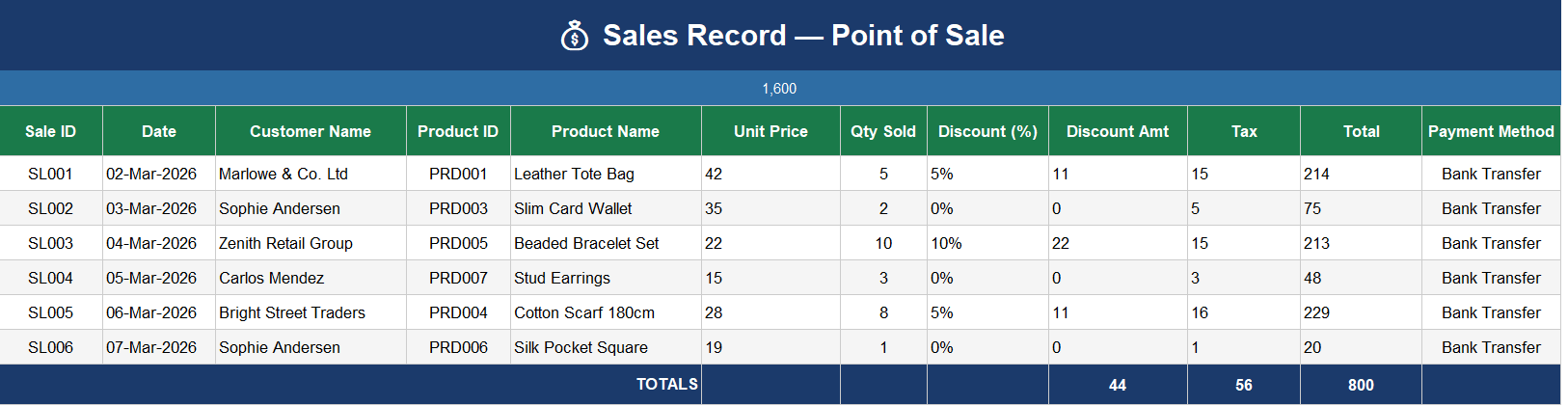This screenshot has height=406, width=1568.
Task: Click product ID PRD004 cell
Action: point(458,312)
